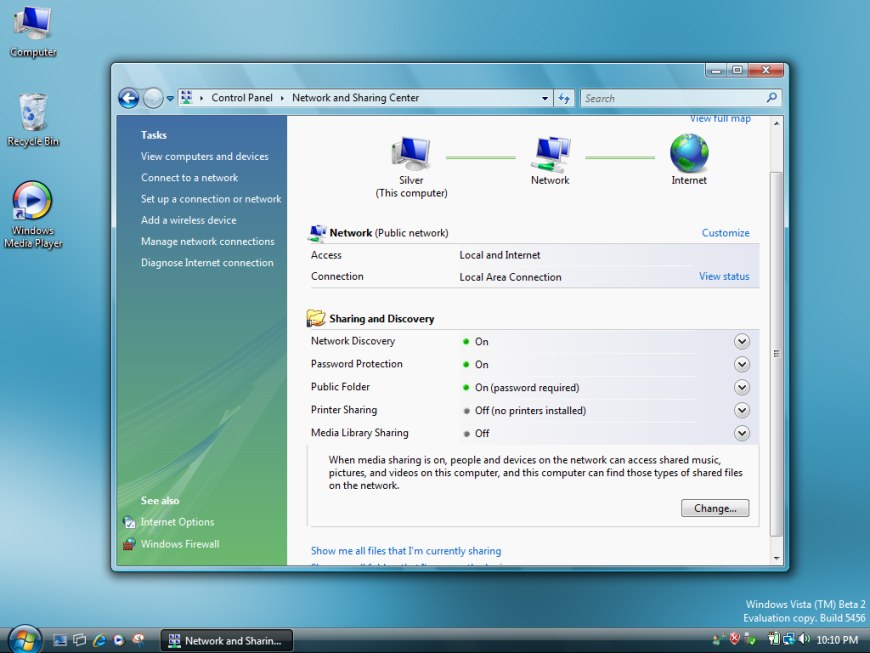Viewport: 870px width, 653px height.
Task: Select Network and Sharing Center breadcrumb
Action: coord(355,98)
